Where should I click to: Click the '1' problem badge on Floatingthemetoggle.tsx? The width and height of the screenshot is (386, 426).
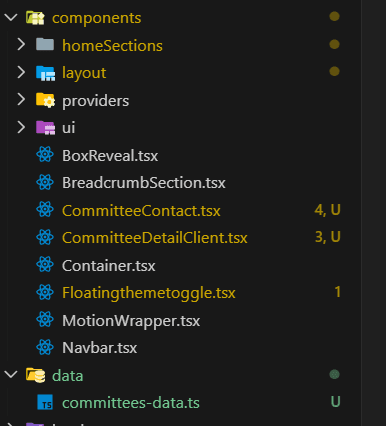(337, 292)
